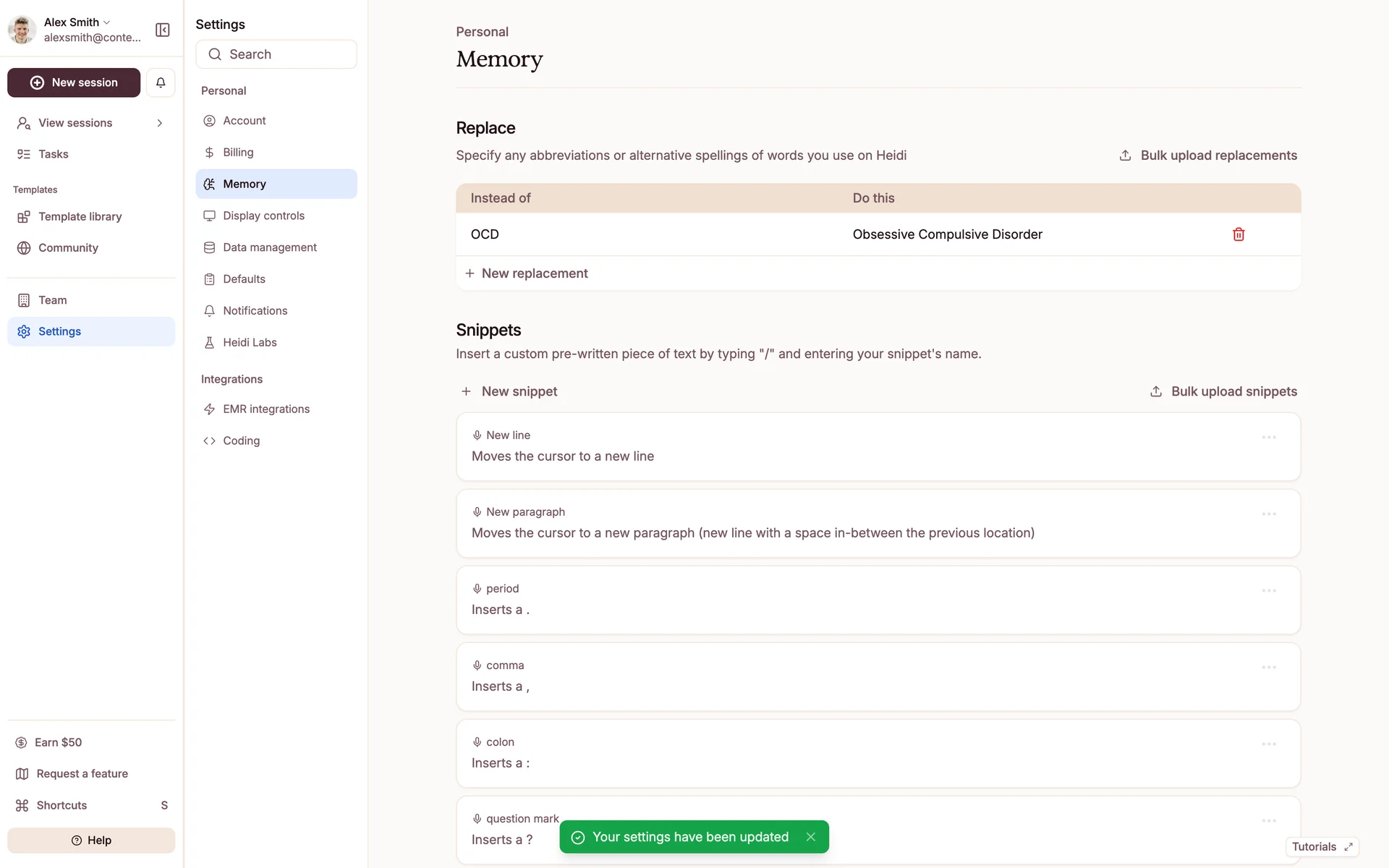The image size is (1389, 868).
Task: Go to Data management settings
Action: (x=269, y=247)
